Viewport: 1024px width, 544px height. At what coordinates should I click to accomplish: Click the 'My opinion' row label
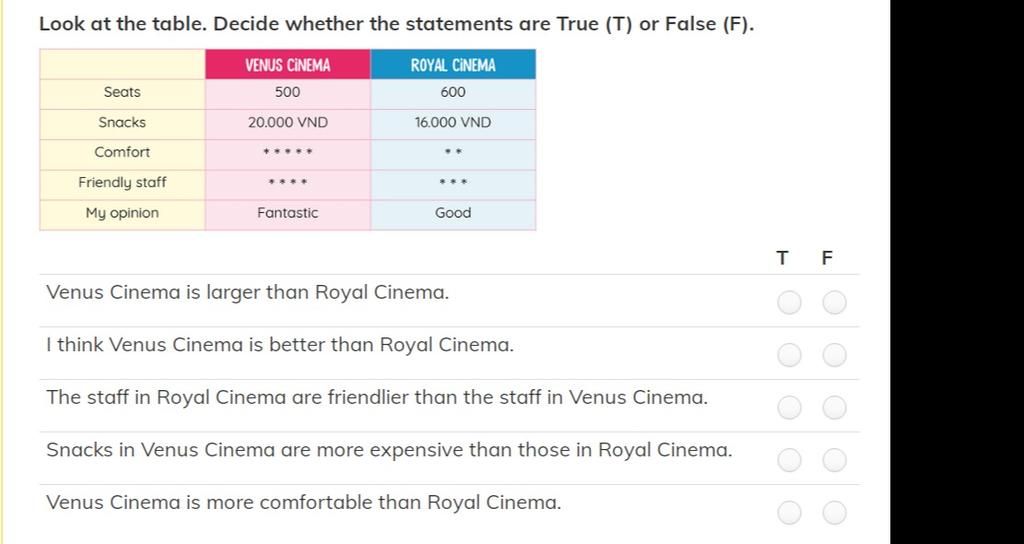(122, 213)
